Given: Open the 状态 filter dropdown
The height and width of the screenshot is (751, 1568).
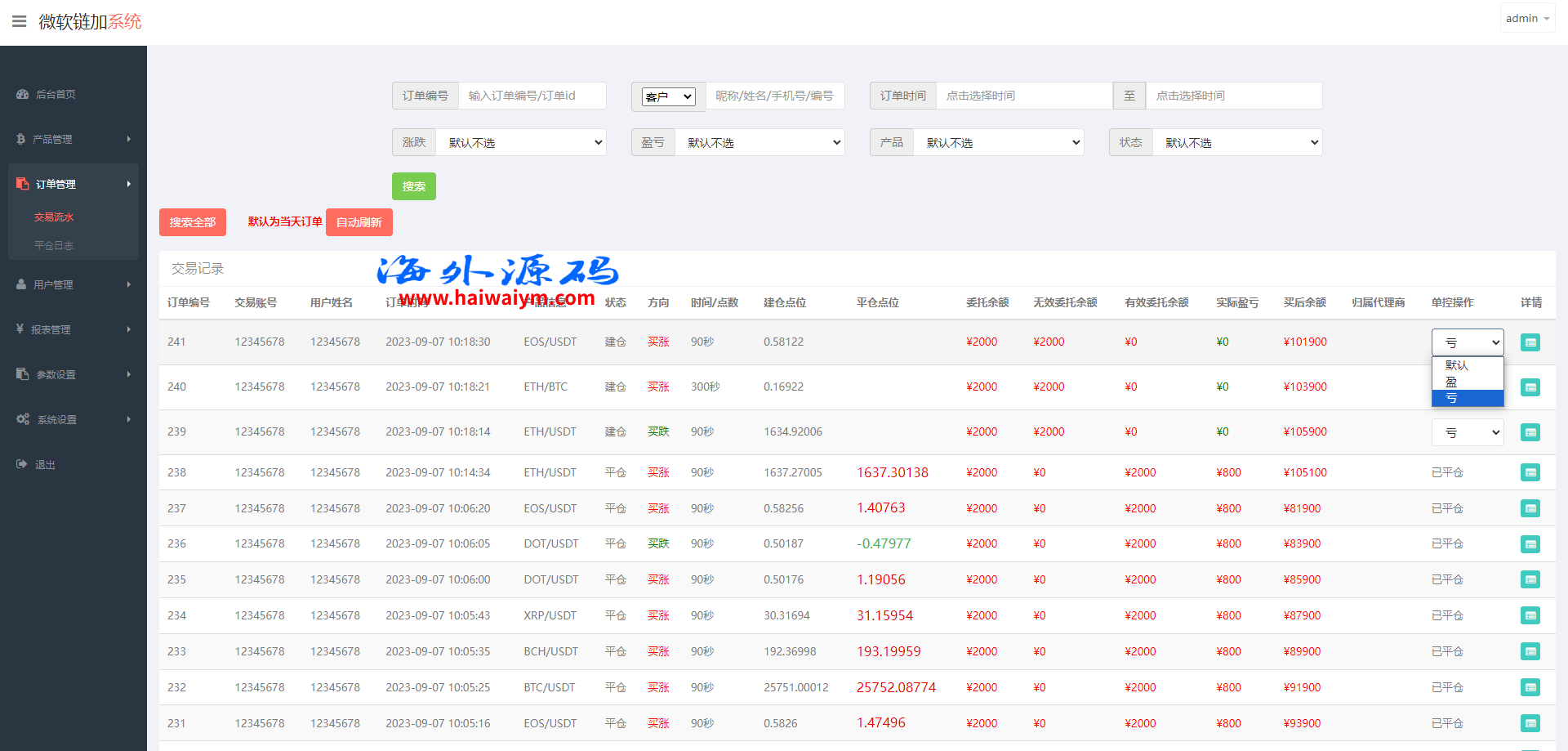Looking at the screenshot, I should [1236, 142].
